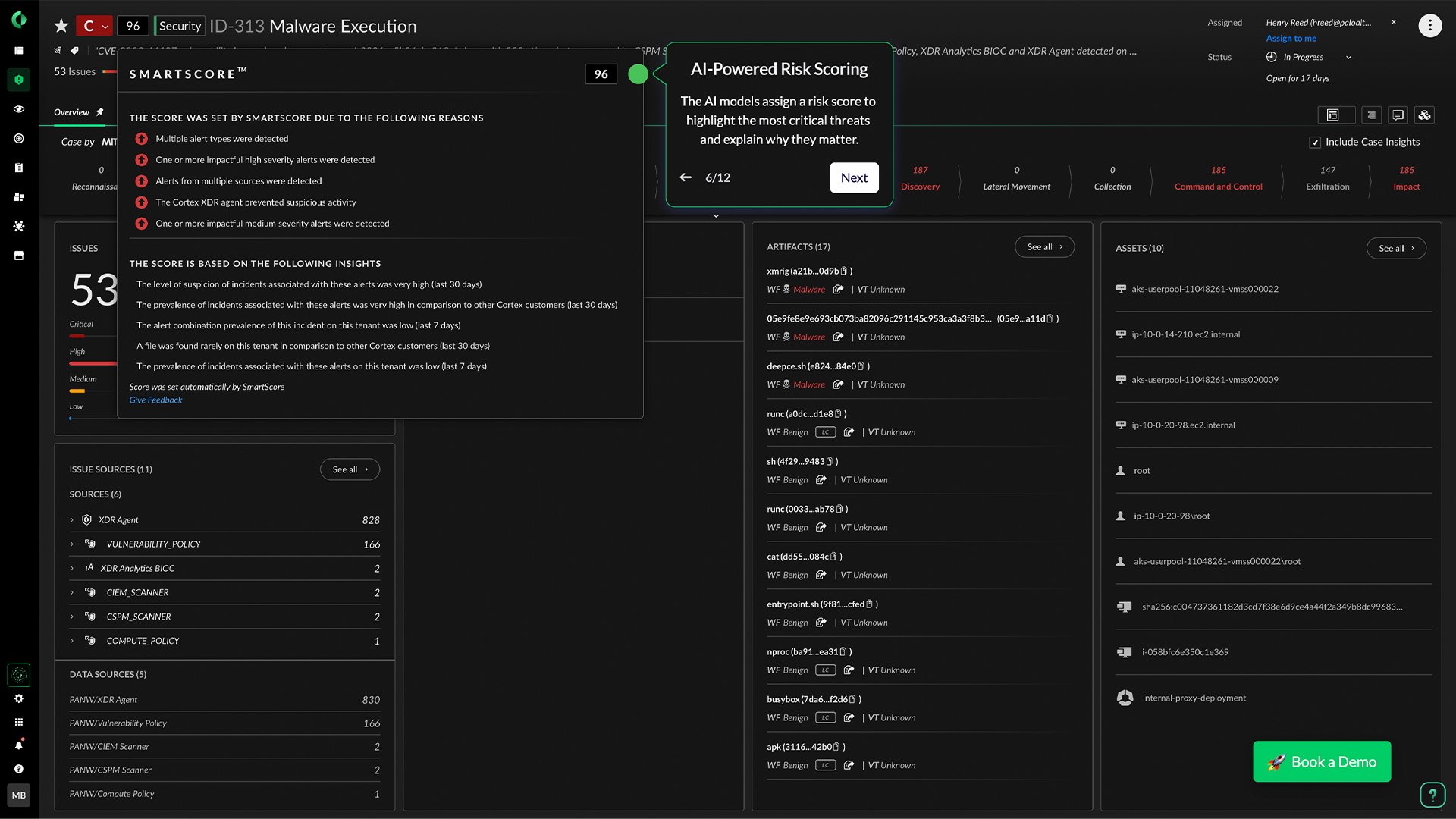
Task: Toggle the favorite star on case ID-313
Action: click(61, 25)
